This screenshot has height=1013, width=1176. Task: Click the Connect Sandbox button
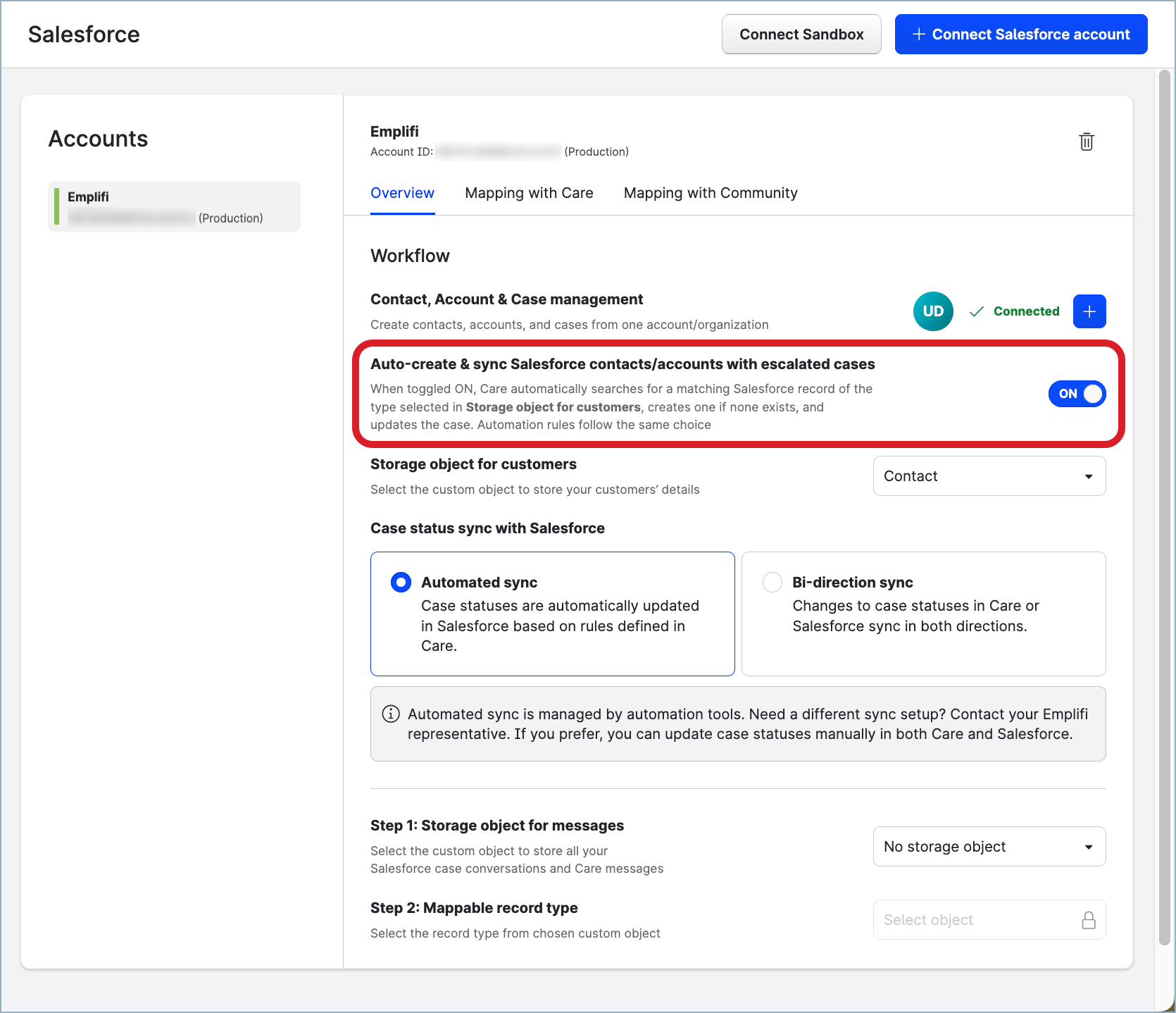pos(801,34)
